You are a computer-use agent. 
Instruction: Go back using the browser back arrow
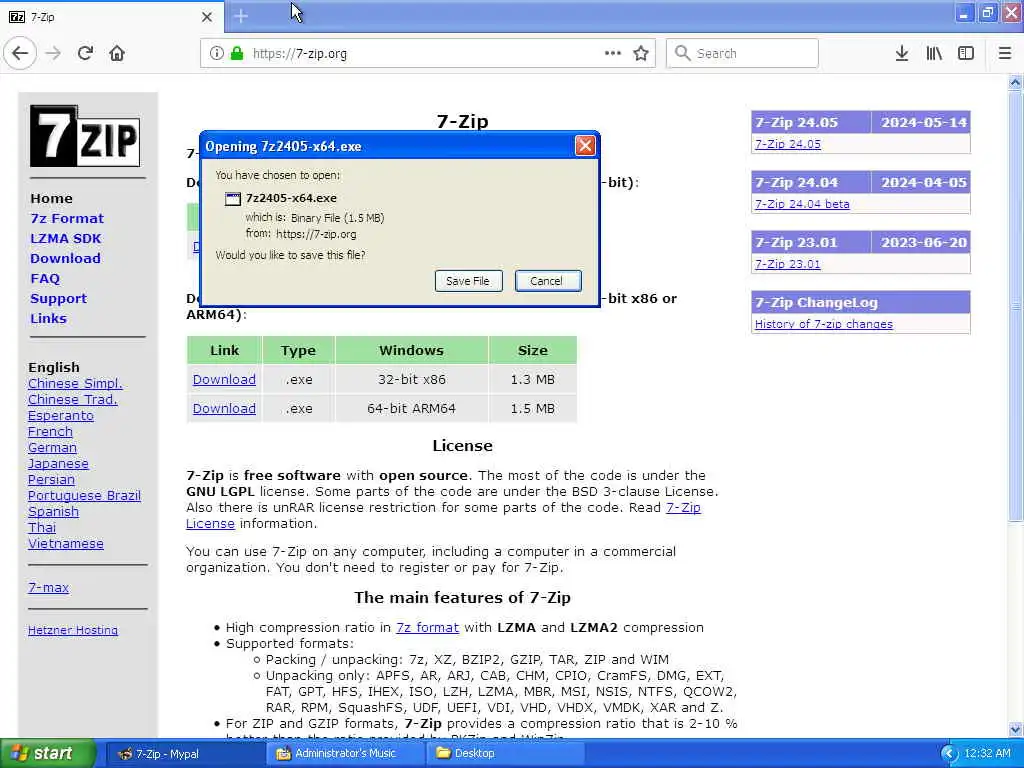[x=20, y=54]
